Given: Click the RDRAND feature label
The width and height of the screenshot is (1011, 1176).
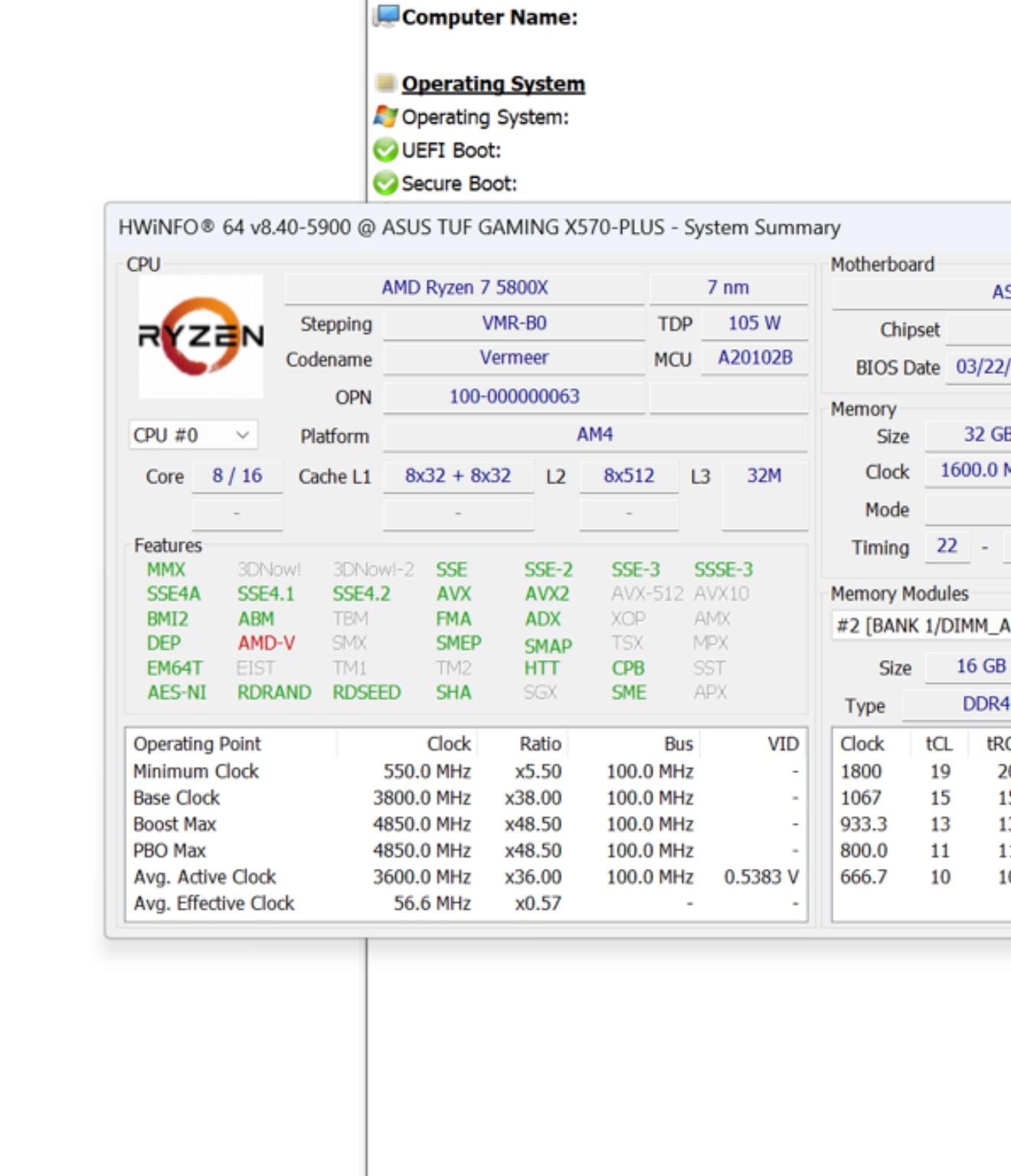Looking at the screenshot, I should pos(274,693).
